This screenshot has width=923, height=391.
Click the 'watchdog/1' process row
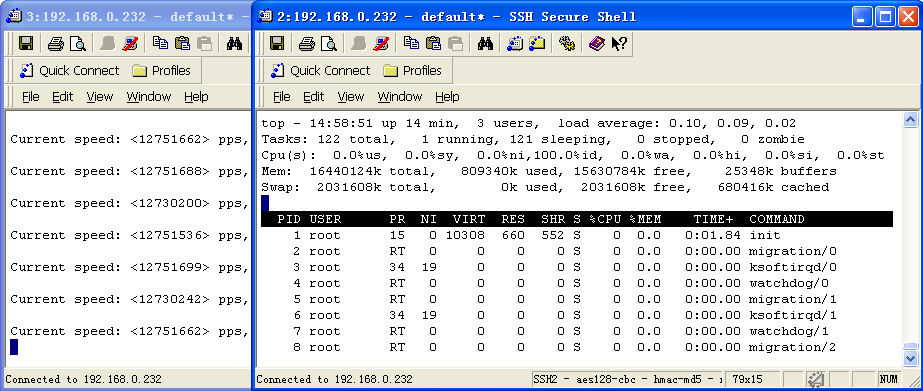577,331
